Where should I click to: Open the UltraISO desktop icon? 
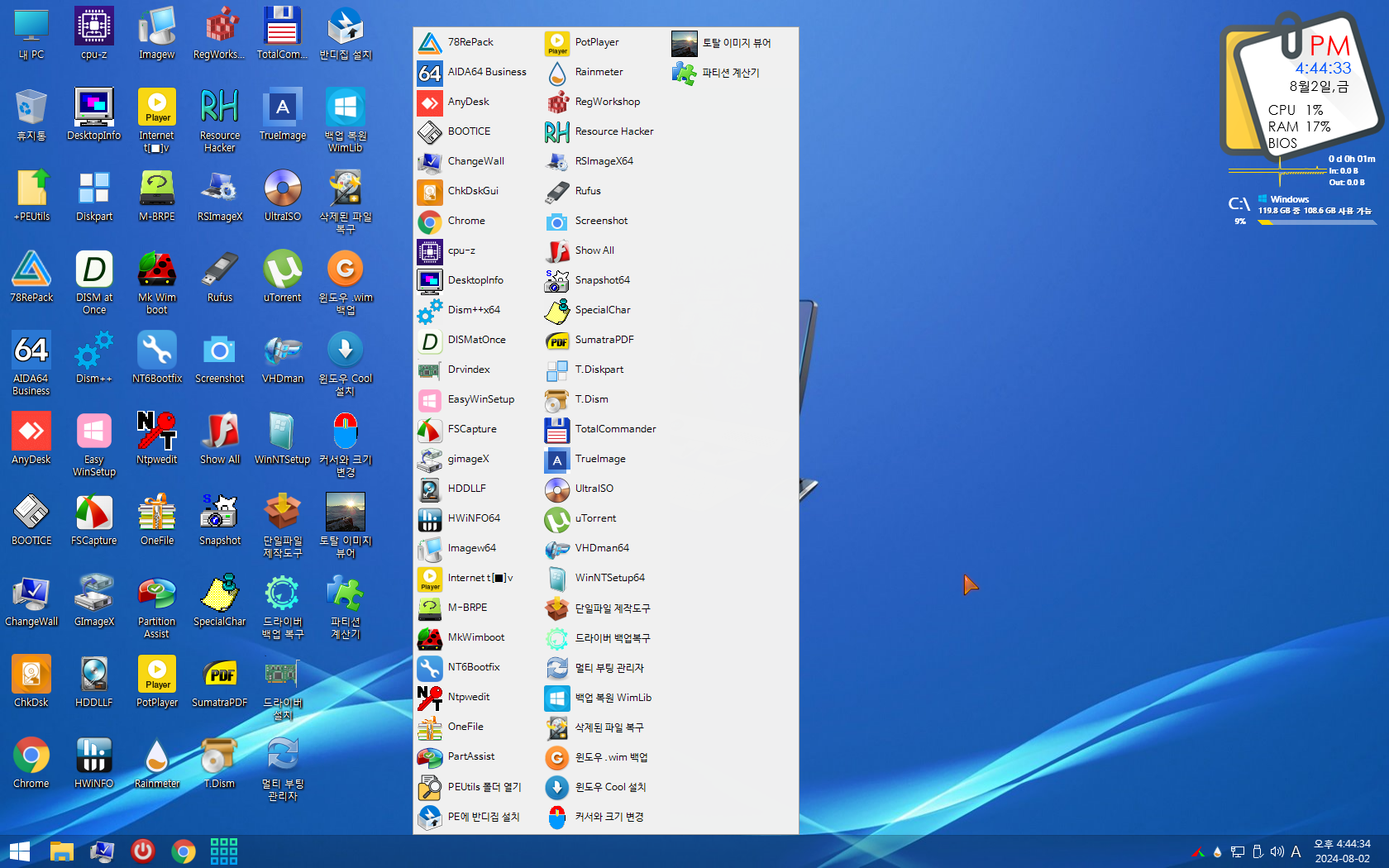[x=283, y=195]
